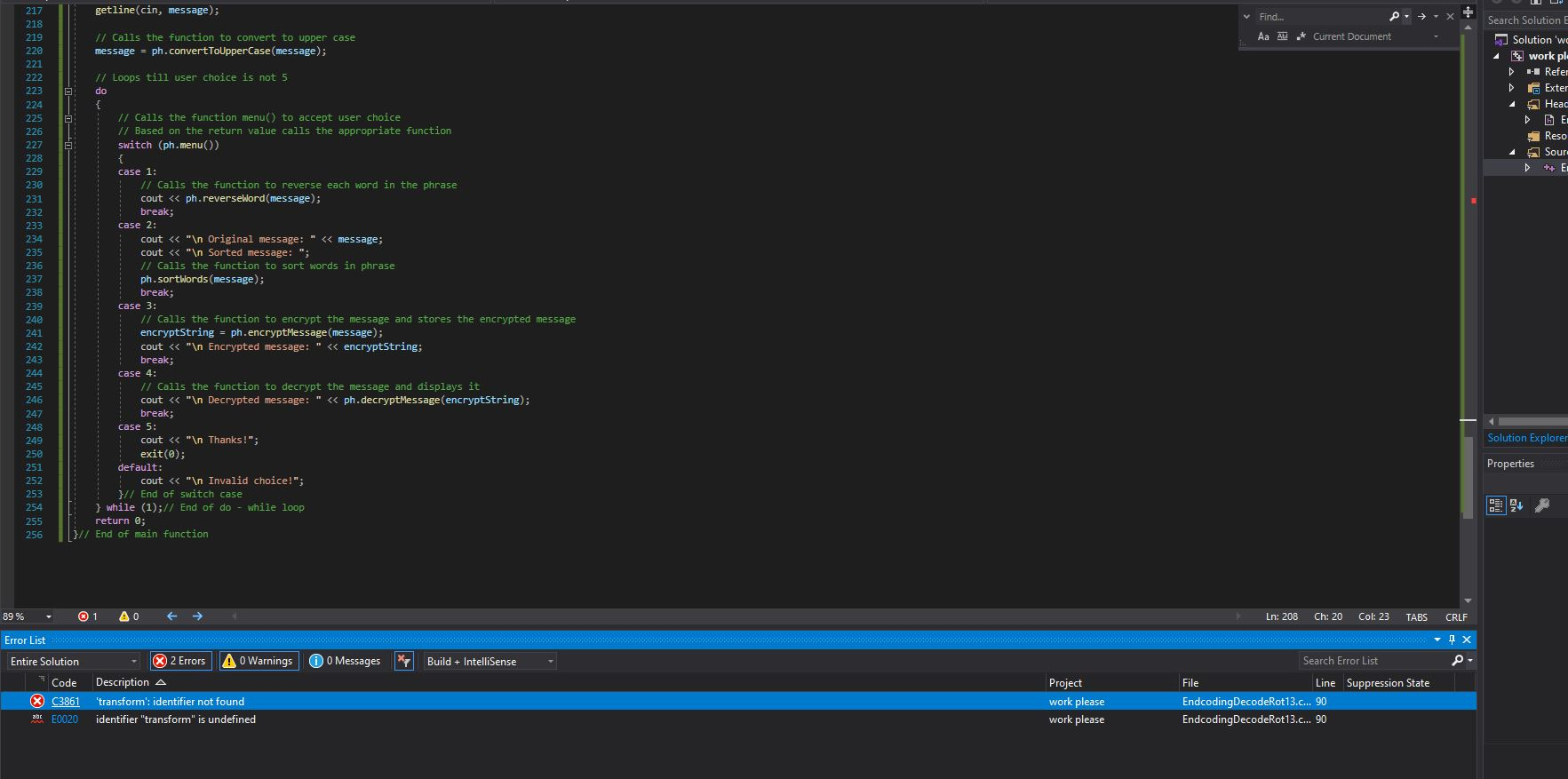Toggle Use regular expressions in Find bar
Image resolution: width=1568 pixels, height=779 pixels.
[1301, 36]
